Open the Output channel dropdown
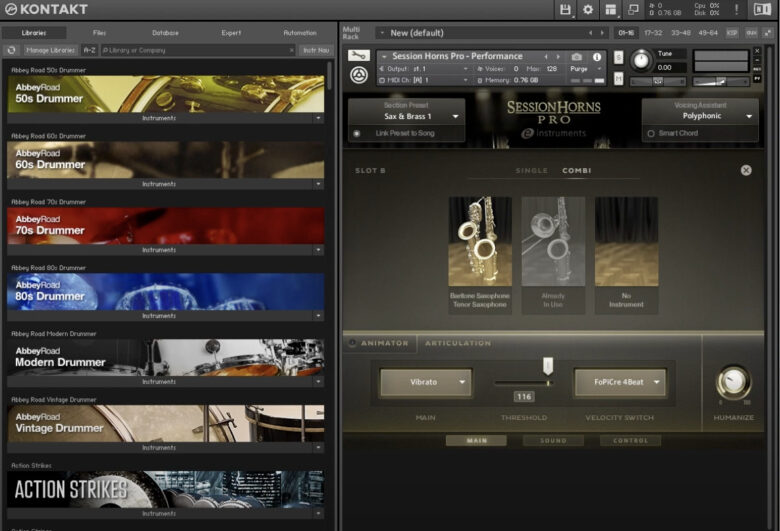Viewport: 780px width, 531px height. [x=424, y=69]
